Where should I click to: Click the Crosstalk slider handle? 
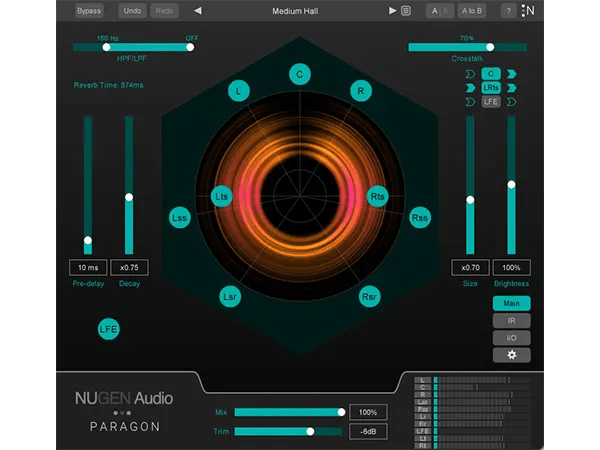[x=490, y=47]
